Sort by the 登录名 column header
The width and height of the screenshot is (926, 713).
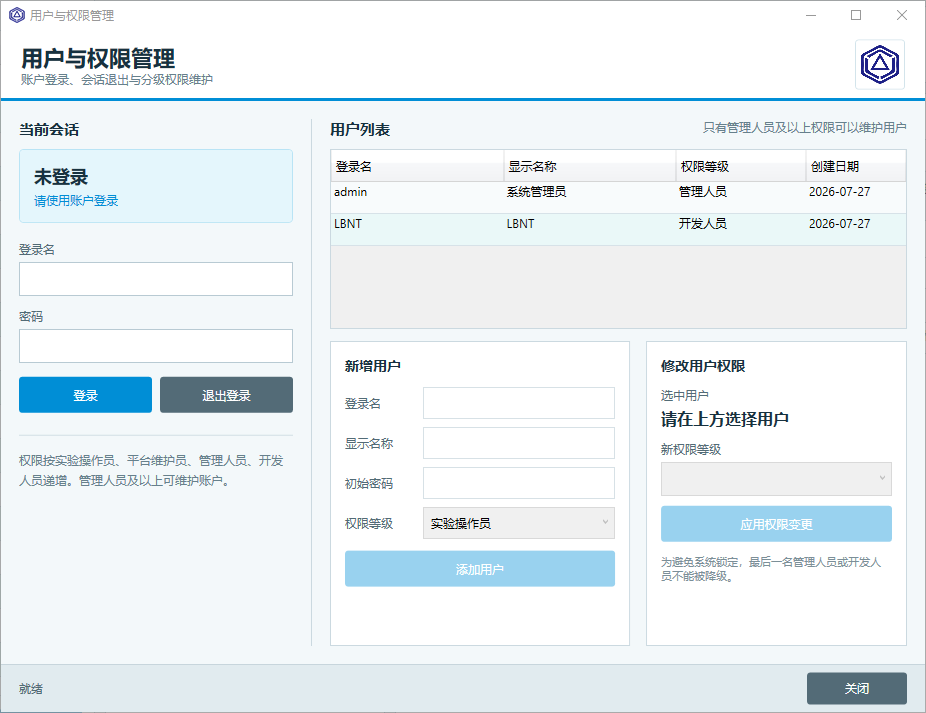point(417,167)
